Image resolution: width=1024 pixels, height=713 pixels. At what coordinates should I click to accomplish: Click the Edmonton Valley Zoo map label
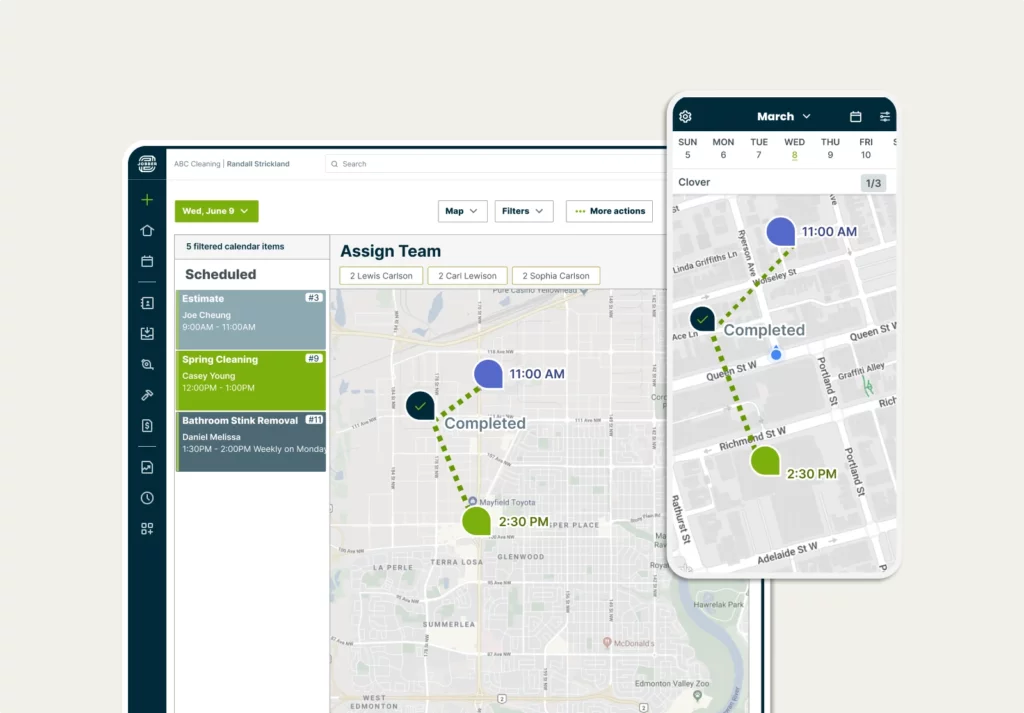[672, 684]
